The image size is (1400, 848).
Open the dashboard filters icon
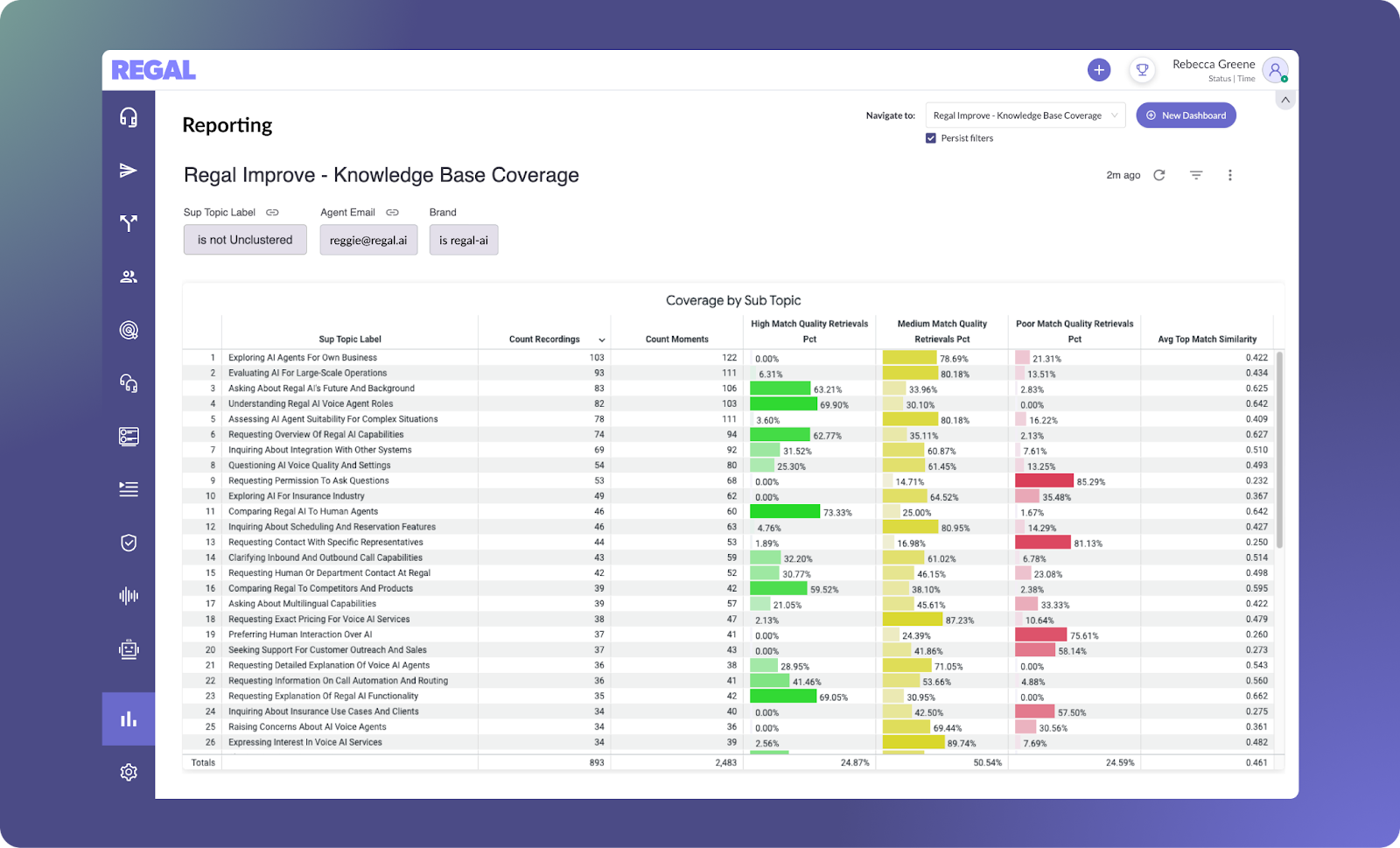(1196, 175)
